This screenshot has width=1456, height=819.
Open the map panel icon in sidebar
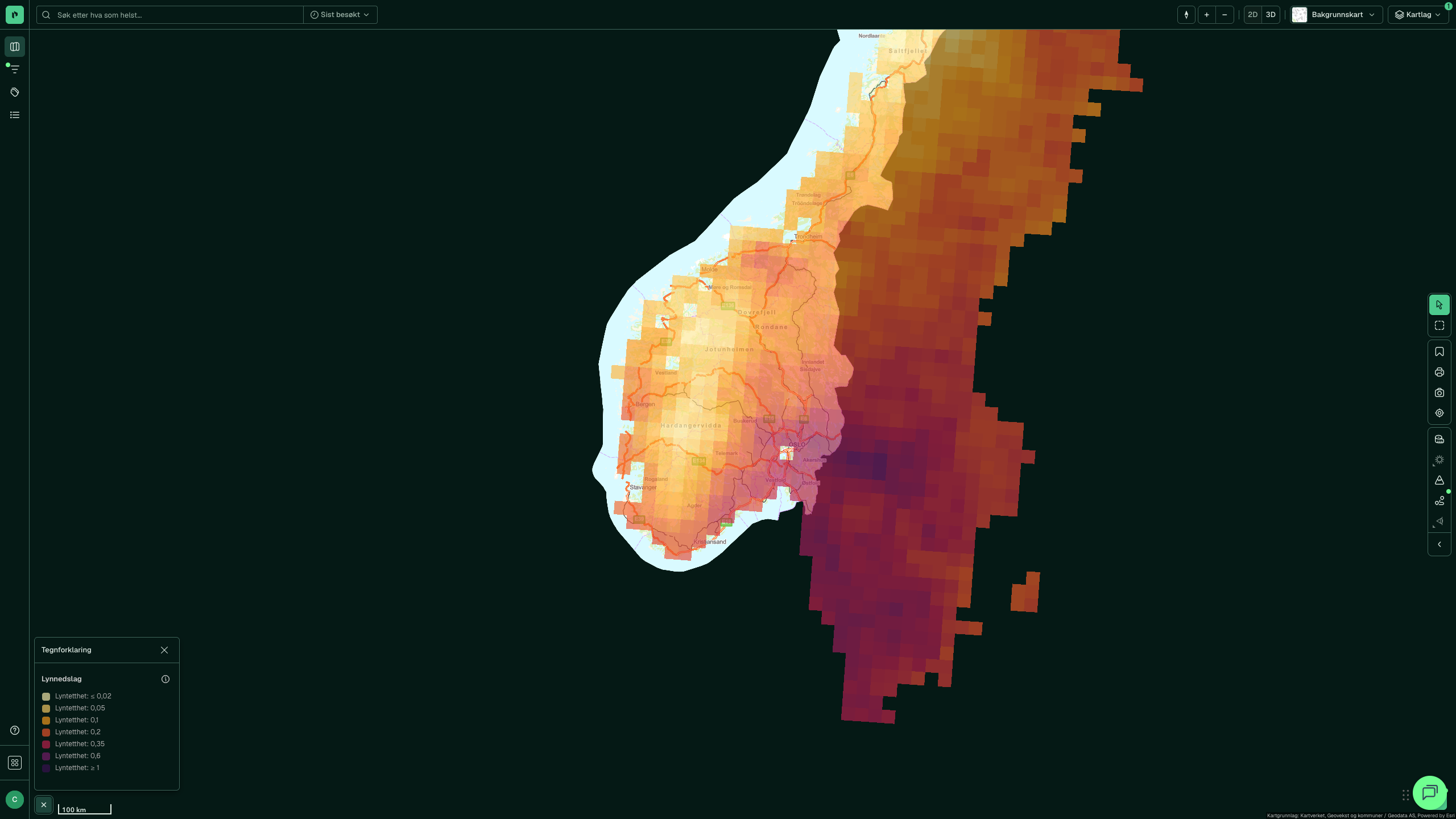tap(15, 47)
